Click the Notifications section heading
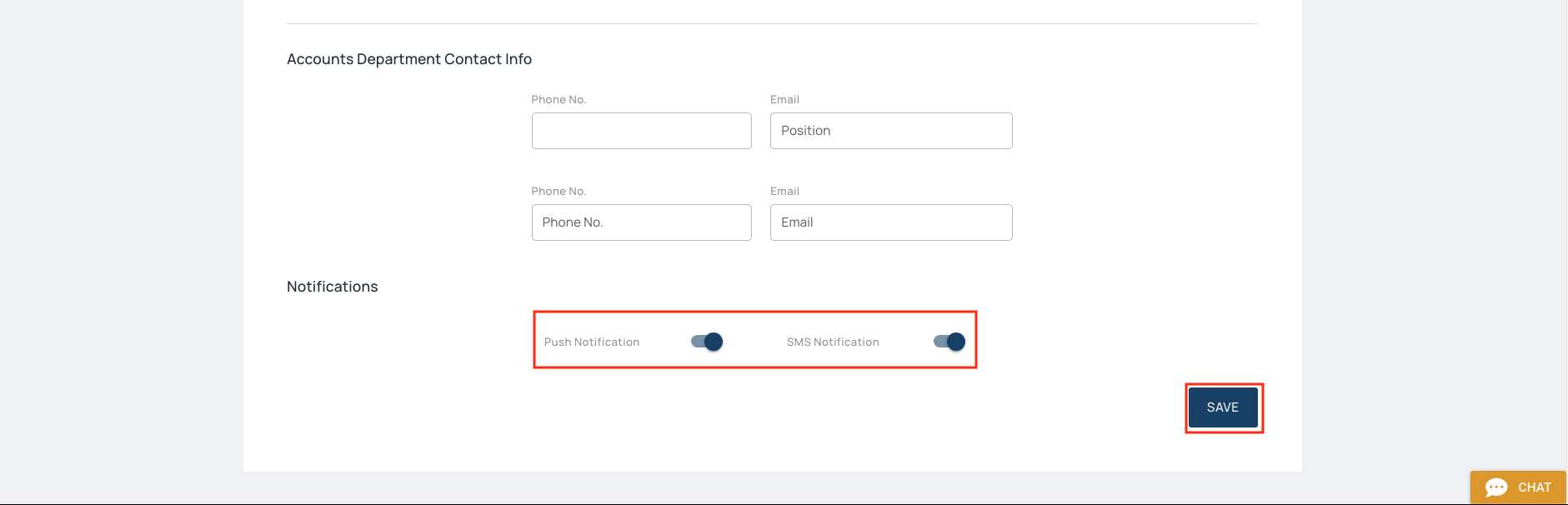The image size is (1568, 505). (x=332, y=287)
